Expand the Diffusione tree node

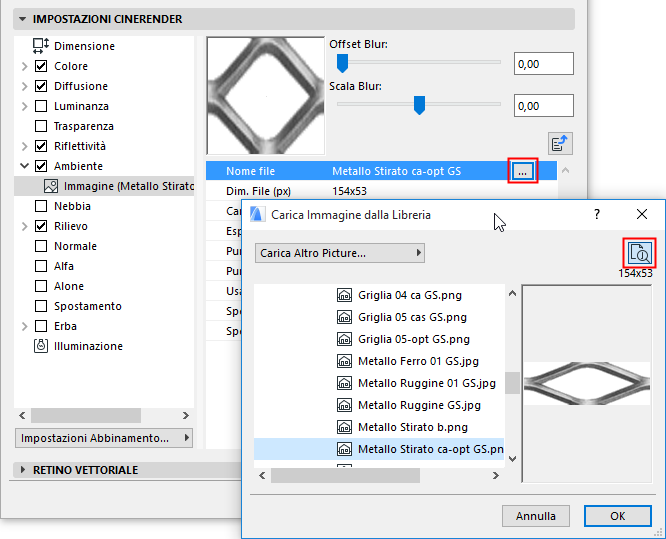coord(25,86)
